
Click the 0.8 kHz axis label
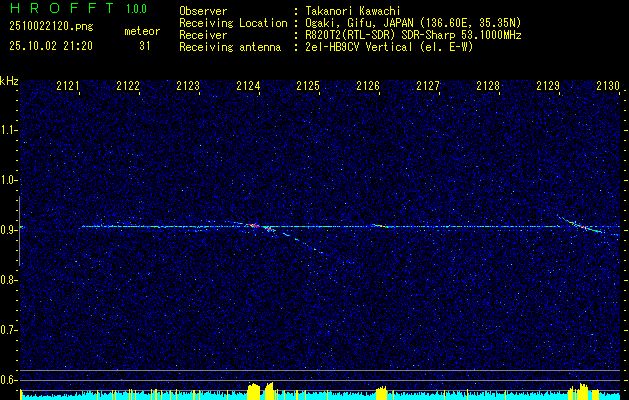[9, 280]
